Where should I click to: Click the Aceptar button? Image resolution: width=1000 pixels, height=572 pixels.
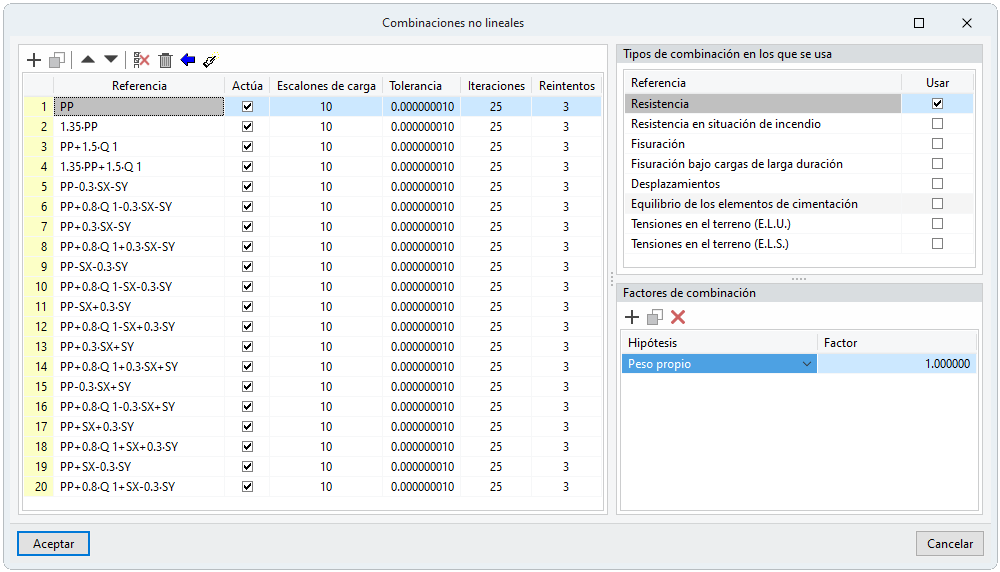pyautogui.click(x=54, y=544)
